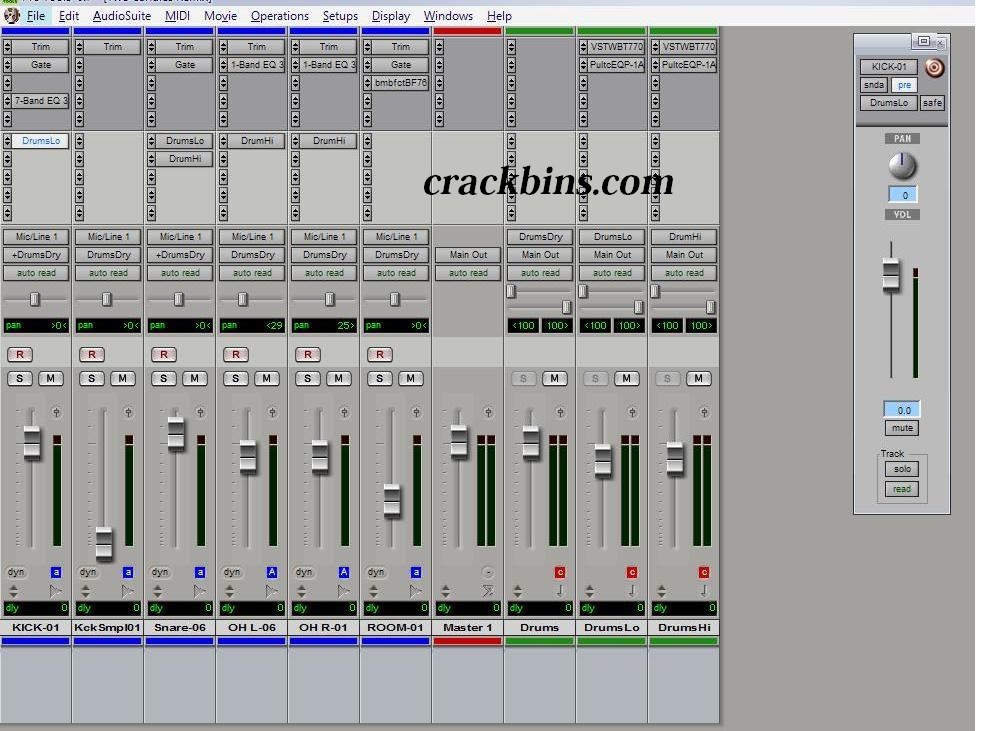Viewport: 982px width, 731px height.
Task: Open the Operations menu
Action: (x=280, y=16)
